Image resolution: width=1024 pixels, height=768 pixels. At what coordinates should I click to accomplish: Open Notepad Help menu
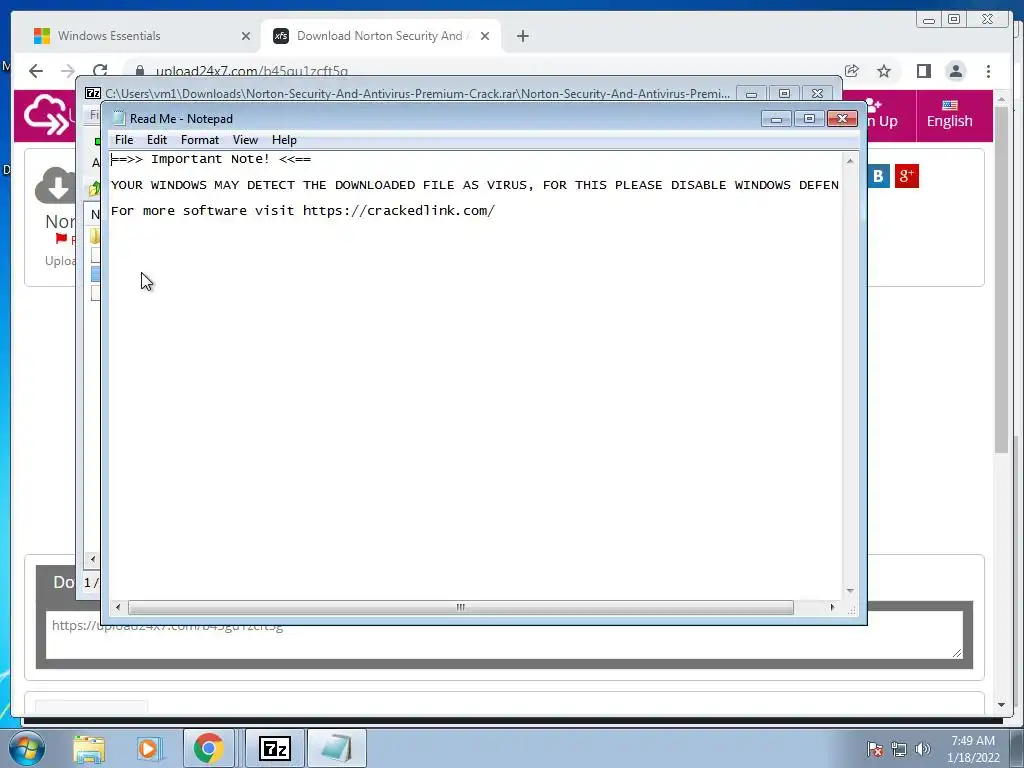pyautogui.click(x=284, y=140)
